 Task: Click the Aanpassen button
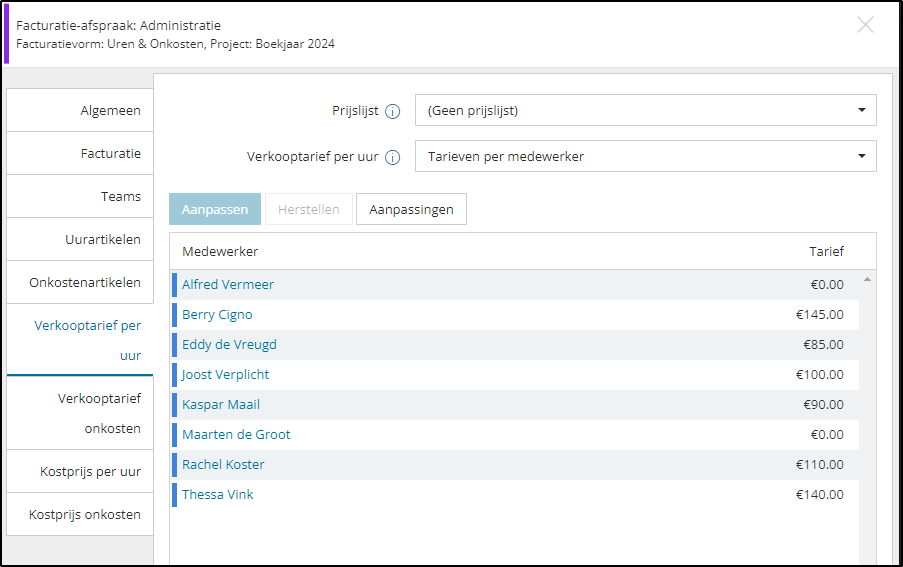215,209
